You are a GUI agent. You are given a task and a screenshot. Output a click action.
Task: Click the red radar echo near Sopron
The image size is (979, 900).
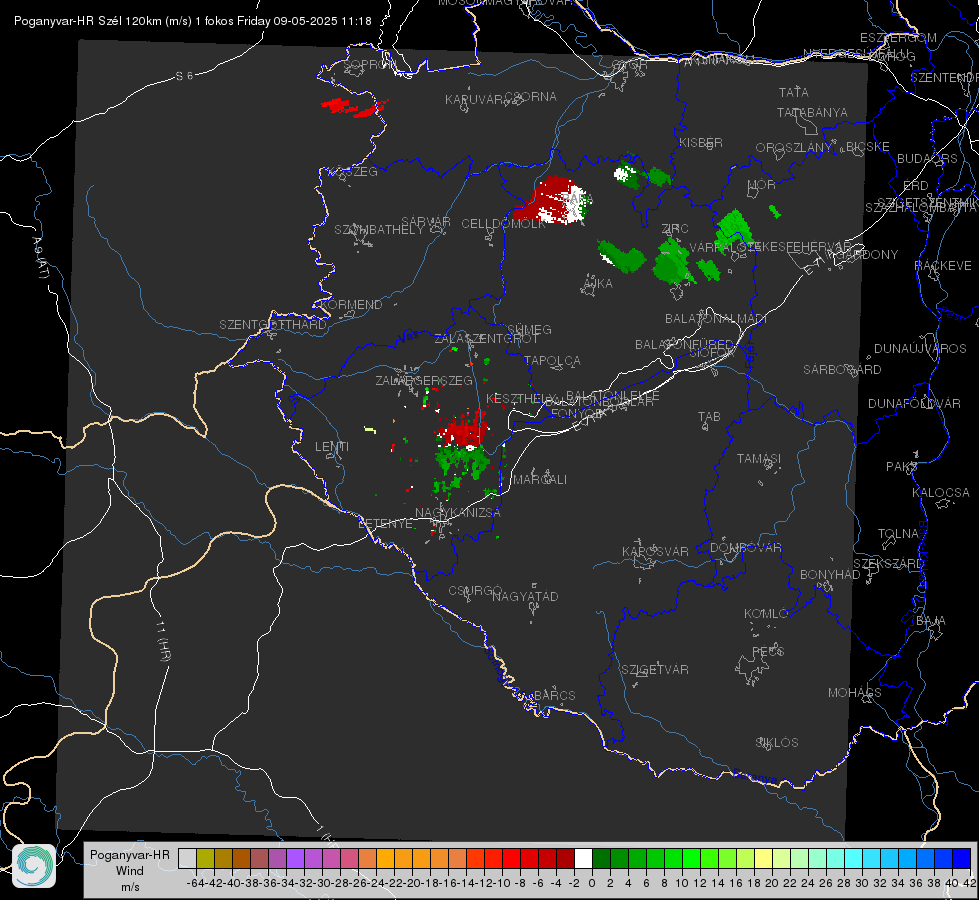(354, 107)
